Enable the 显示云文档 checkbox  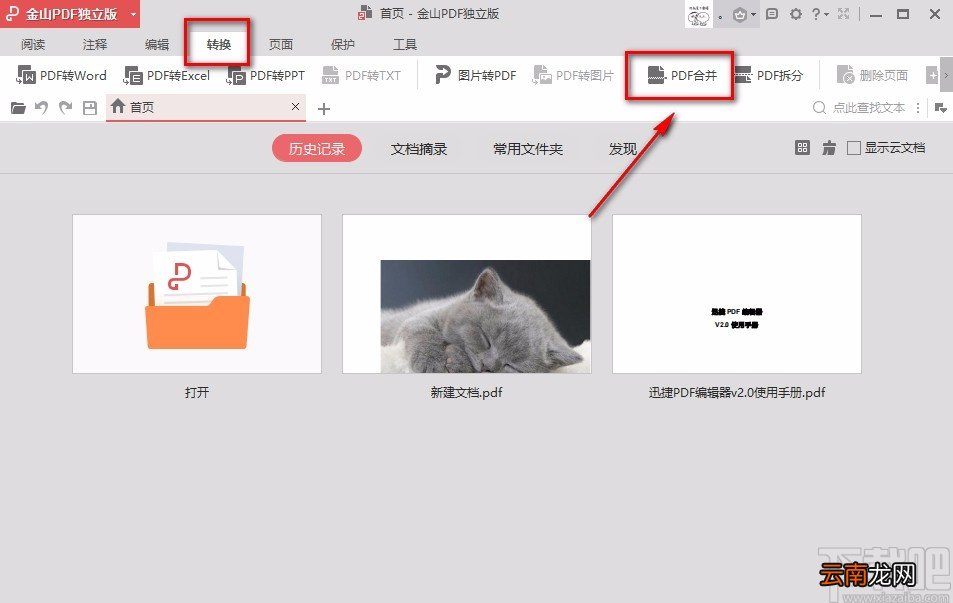(854, 148)
